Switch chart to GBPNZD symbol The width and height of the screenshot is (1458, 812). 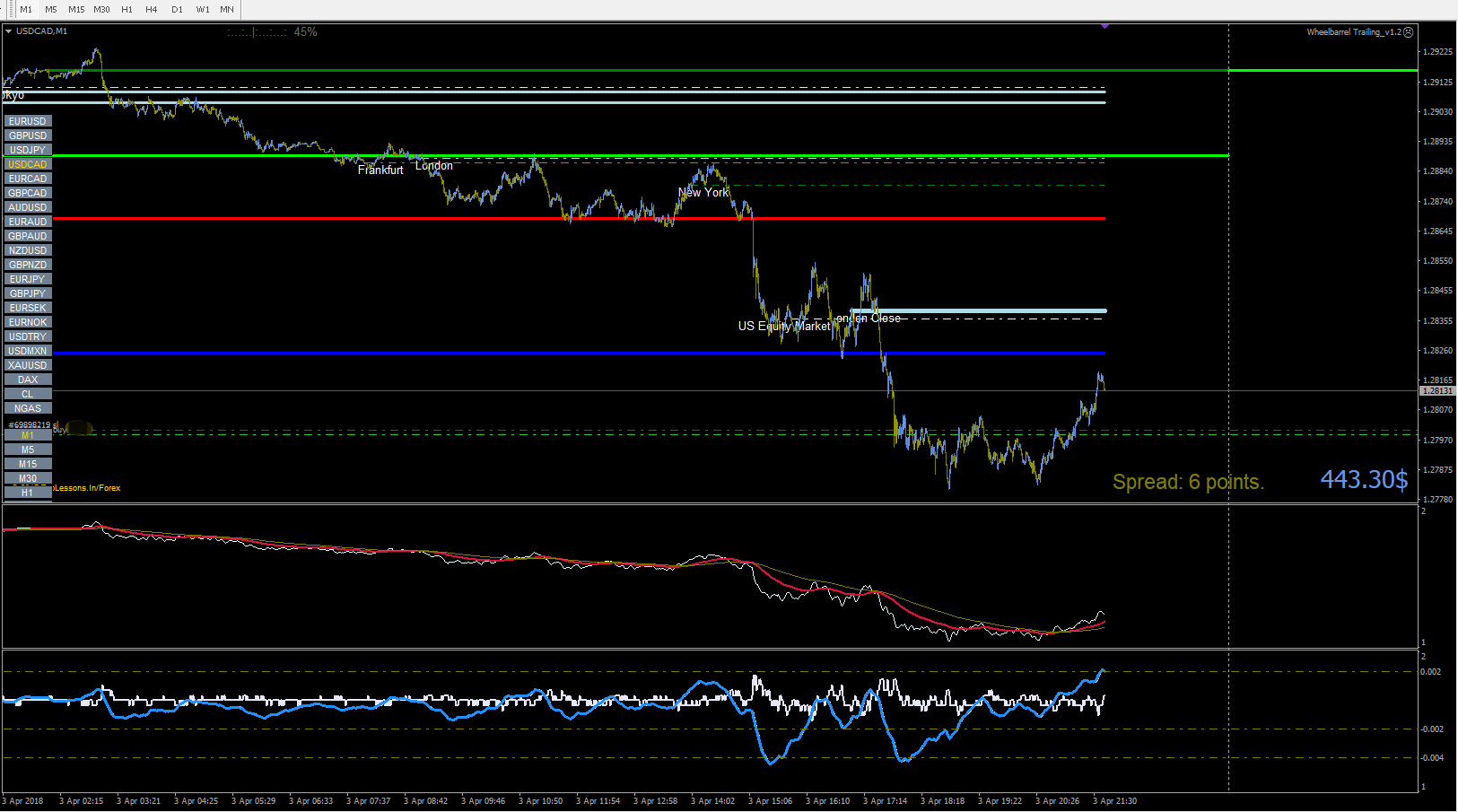[28, 265]
